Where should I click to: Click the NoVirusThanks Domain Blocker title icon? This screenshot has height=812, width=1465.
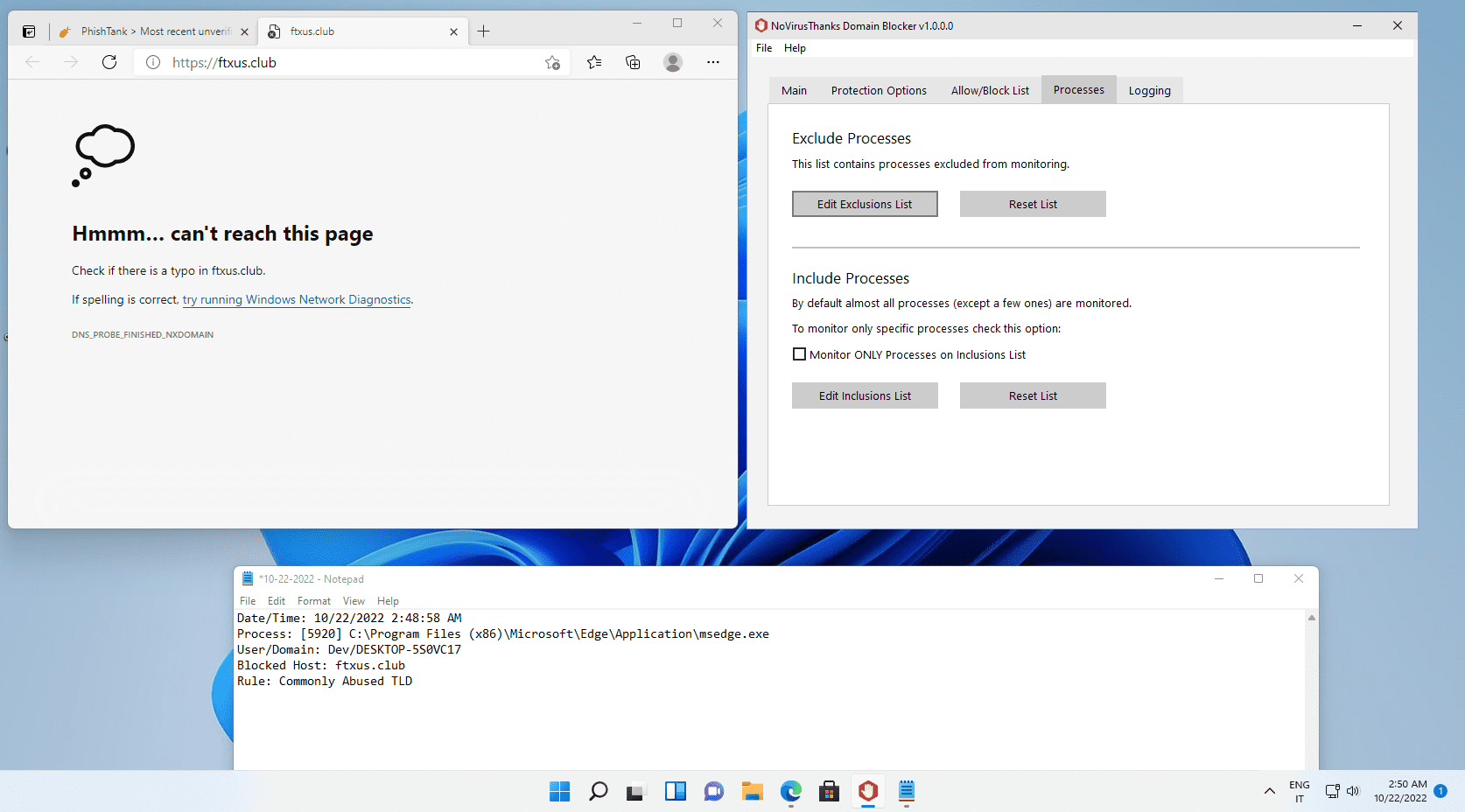[x=761, y=25]
